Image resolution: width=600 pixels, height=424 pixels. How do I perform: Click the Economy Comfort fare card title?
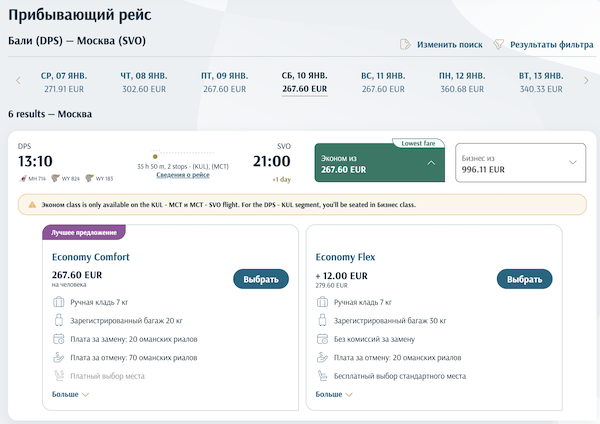91,257
